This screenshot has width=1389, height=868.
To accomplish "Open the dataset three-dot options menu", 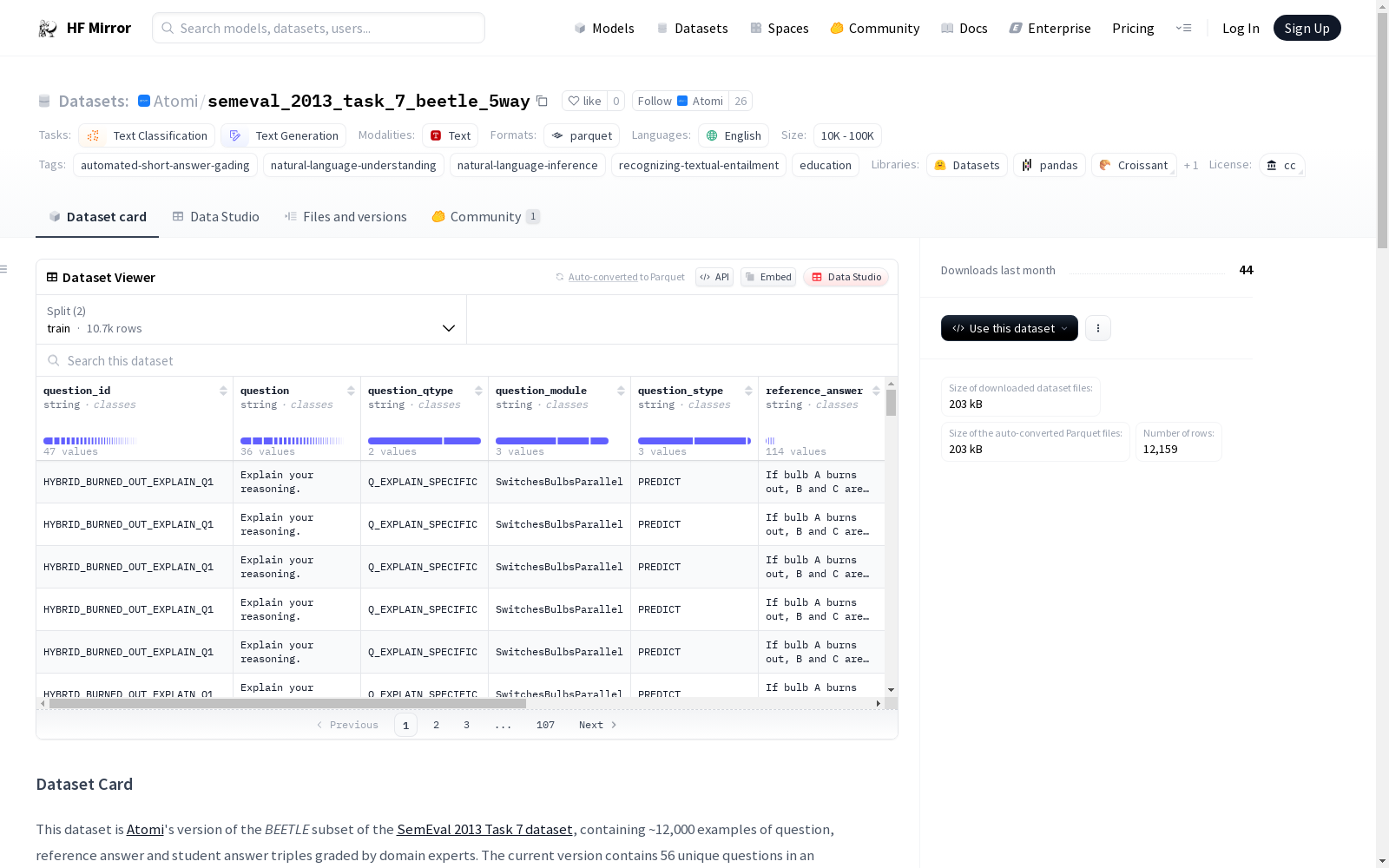I will pos(1098,328).
